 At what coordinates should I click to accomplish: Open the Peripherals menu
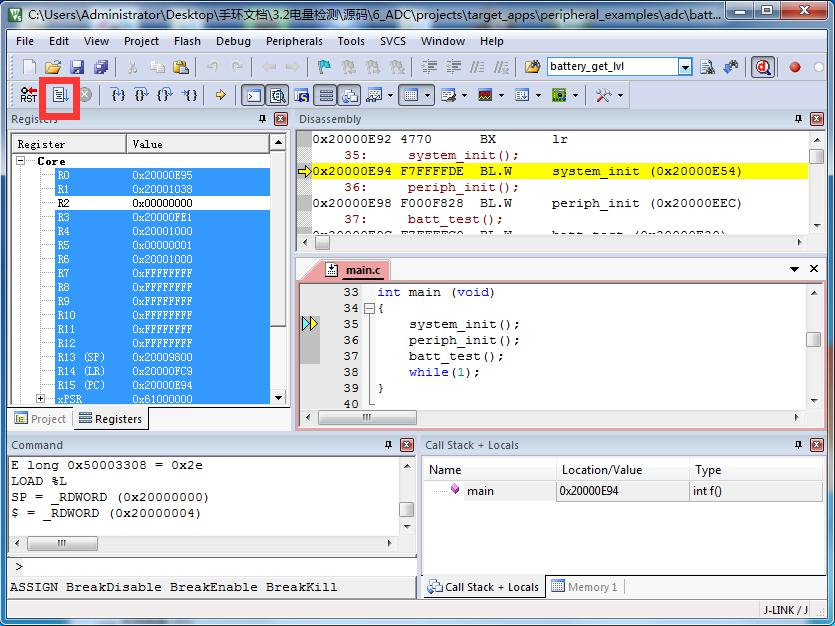point(294,41)
